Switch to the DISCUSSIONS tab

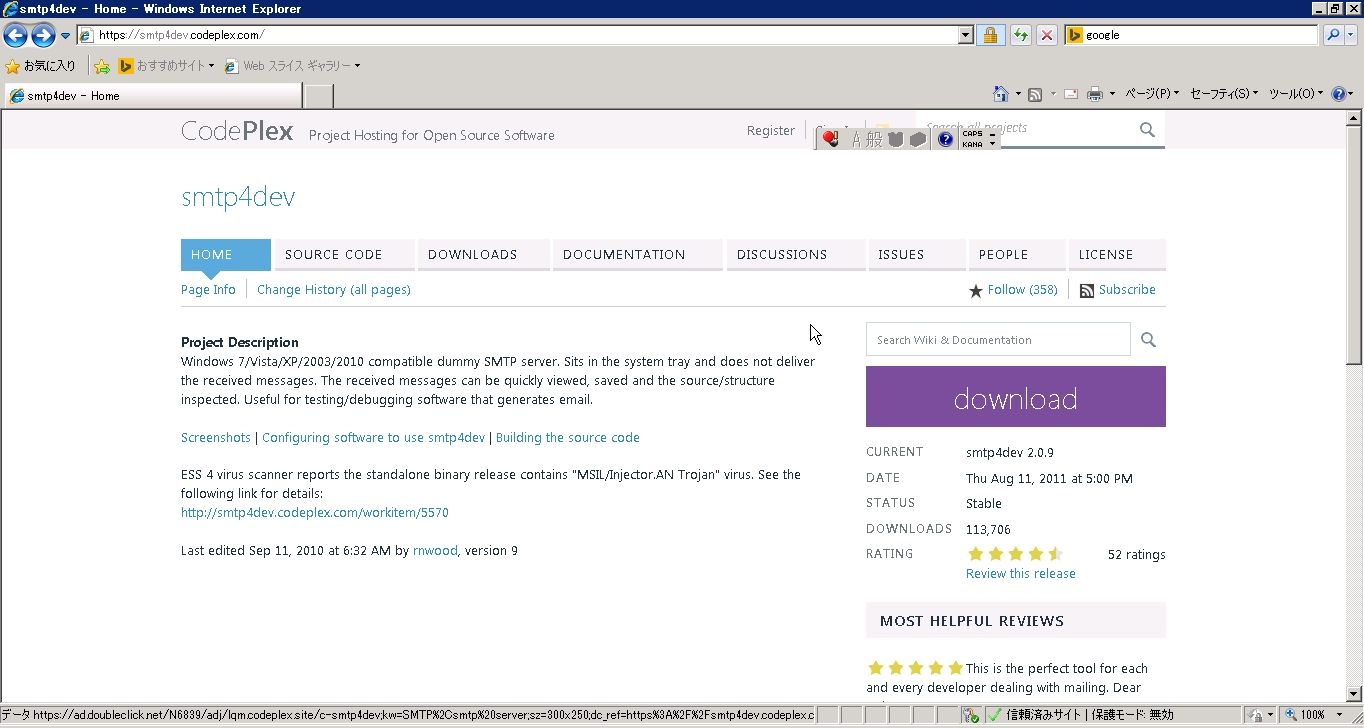coord(796,254)
